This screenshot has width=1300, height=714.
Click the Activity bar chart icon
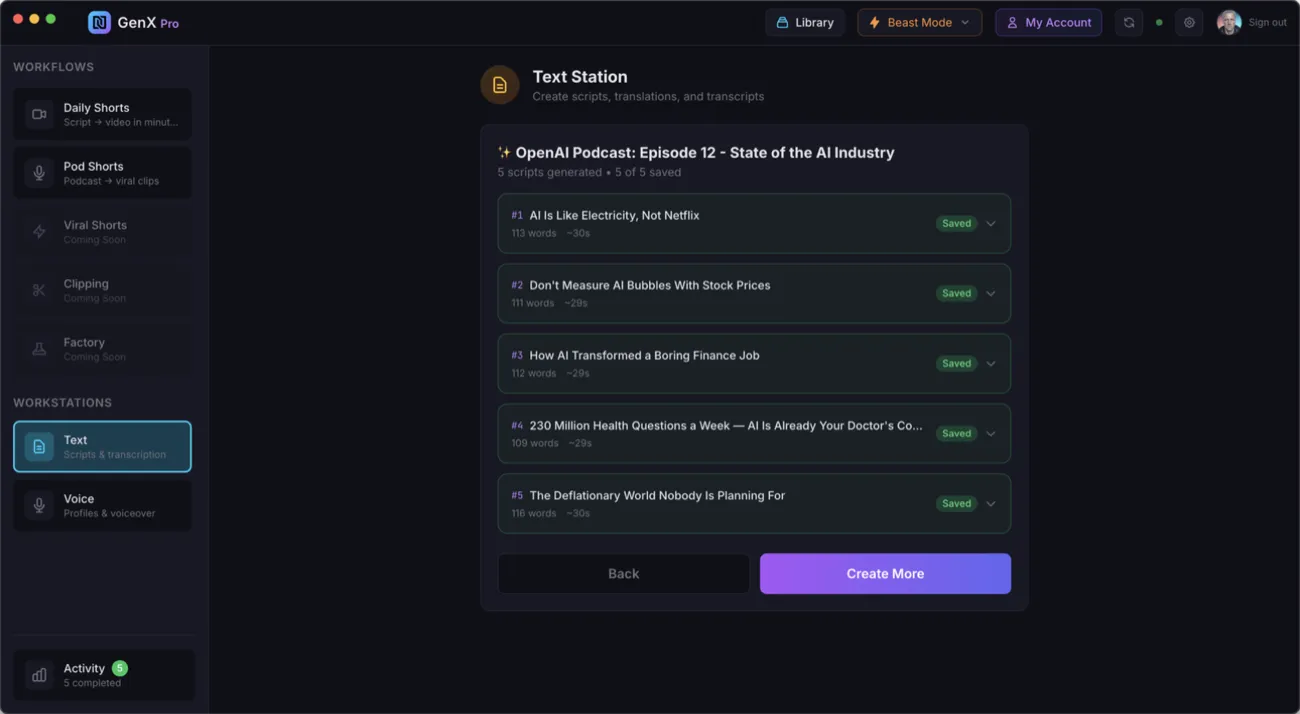[38, 674]
